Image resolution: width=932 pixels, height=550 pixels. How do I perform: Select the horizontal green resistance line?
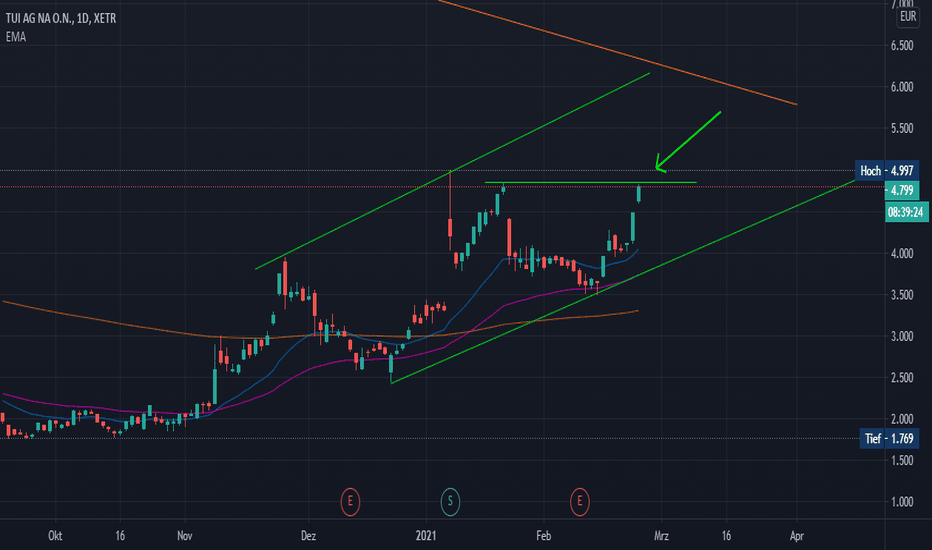590,183
